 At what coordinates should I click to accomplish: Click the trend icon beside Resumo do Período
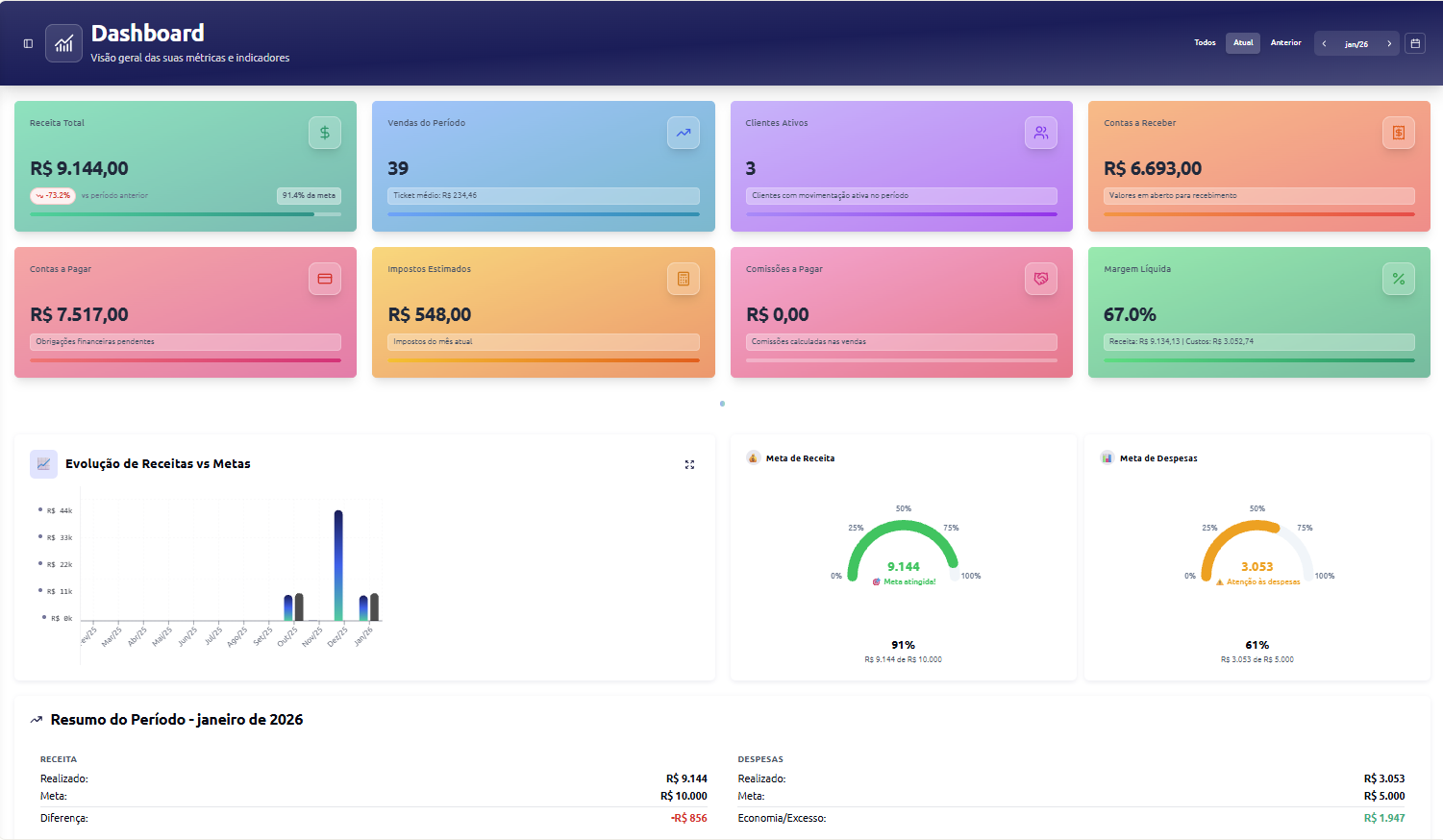(37, 720)
